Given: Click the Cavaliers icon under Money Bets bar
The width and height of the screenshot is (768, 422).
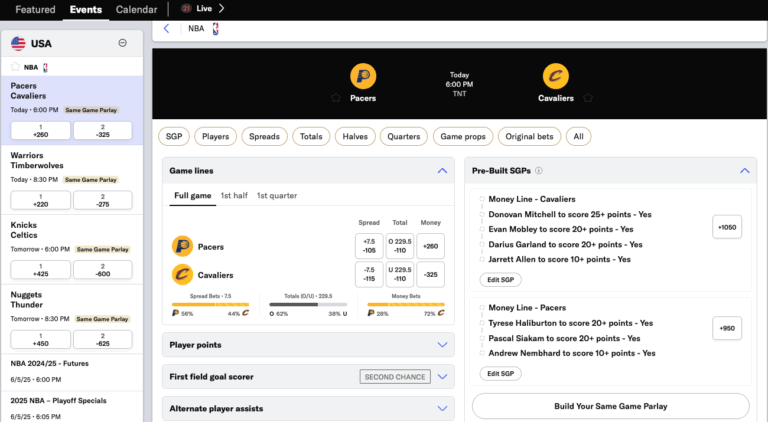Looking at the screenshot, I should [441, 313].
